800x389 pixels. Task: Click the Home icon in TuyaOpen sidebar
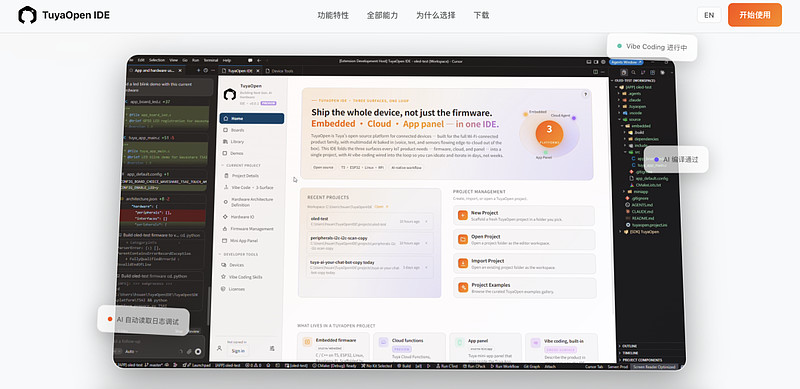pyautogui.click(x=226, y=118)
